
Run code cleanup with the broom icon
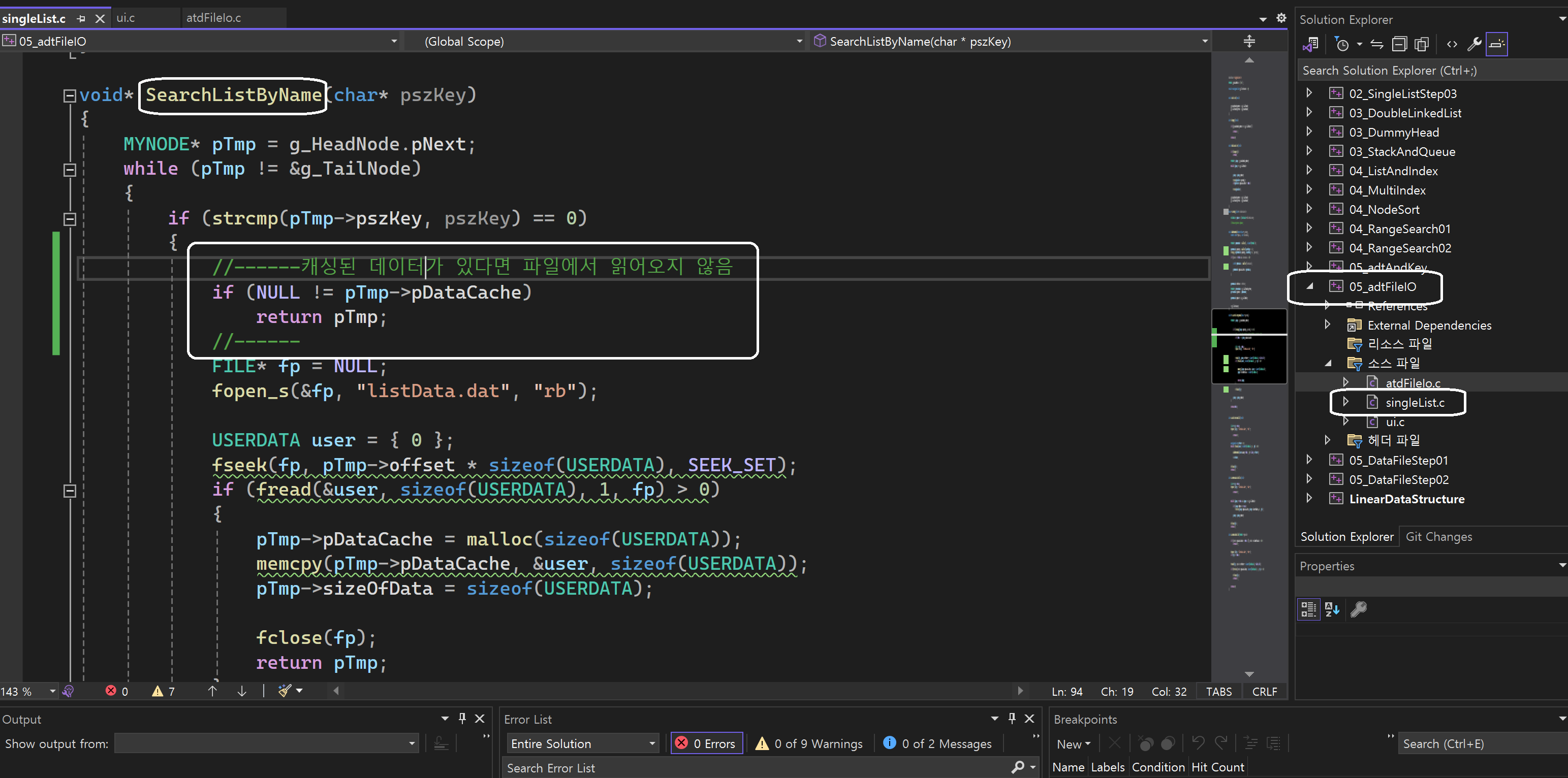pyautogui.click(x=285, y=691)
